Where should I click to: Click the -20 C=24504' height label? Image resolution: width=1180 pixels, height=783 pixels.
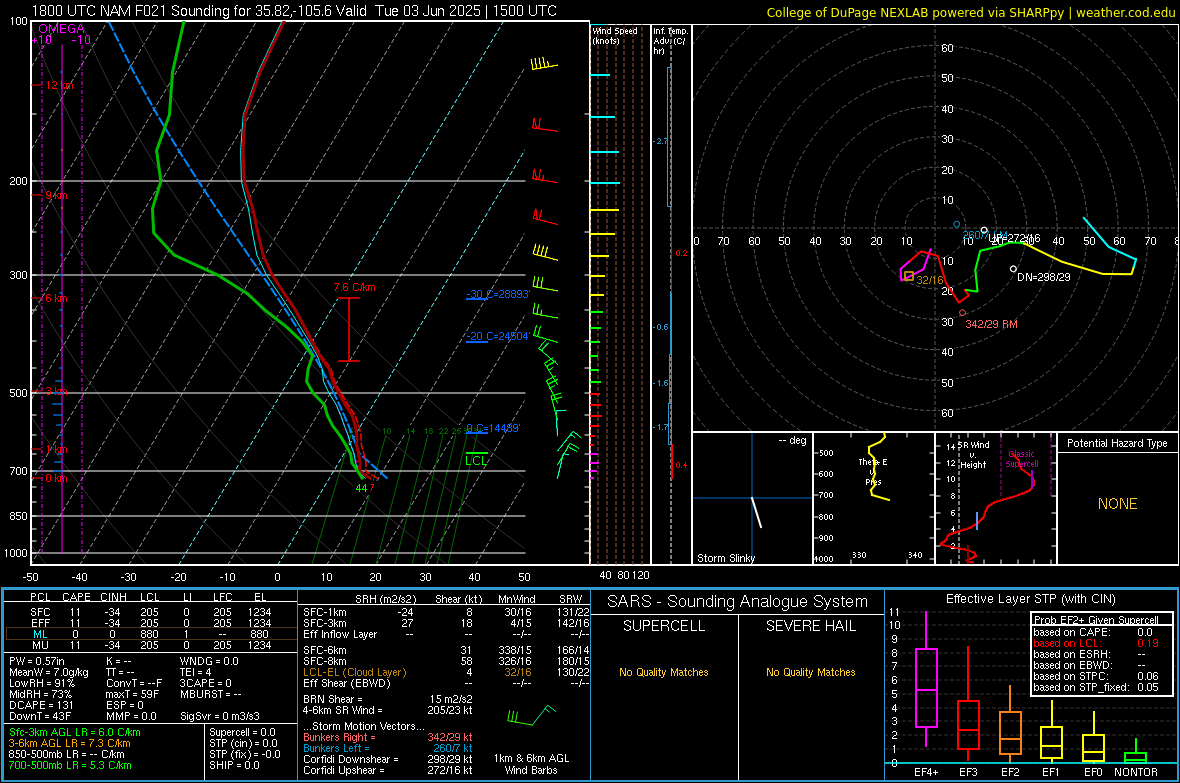[498, 337]
